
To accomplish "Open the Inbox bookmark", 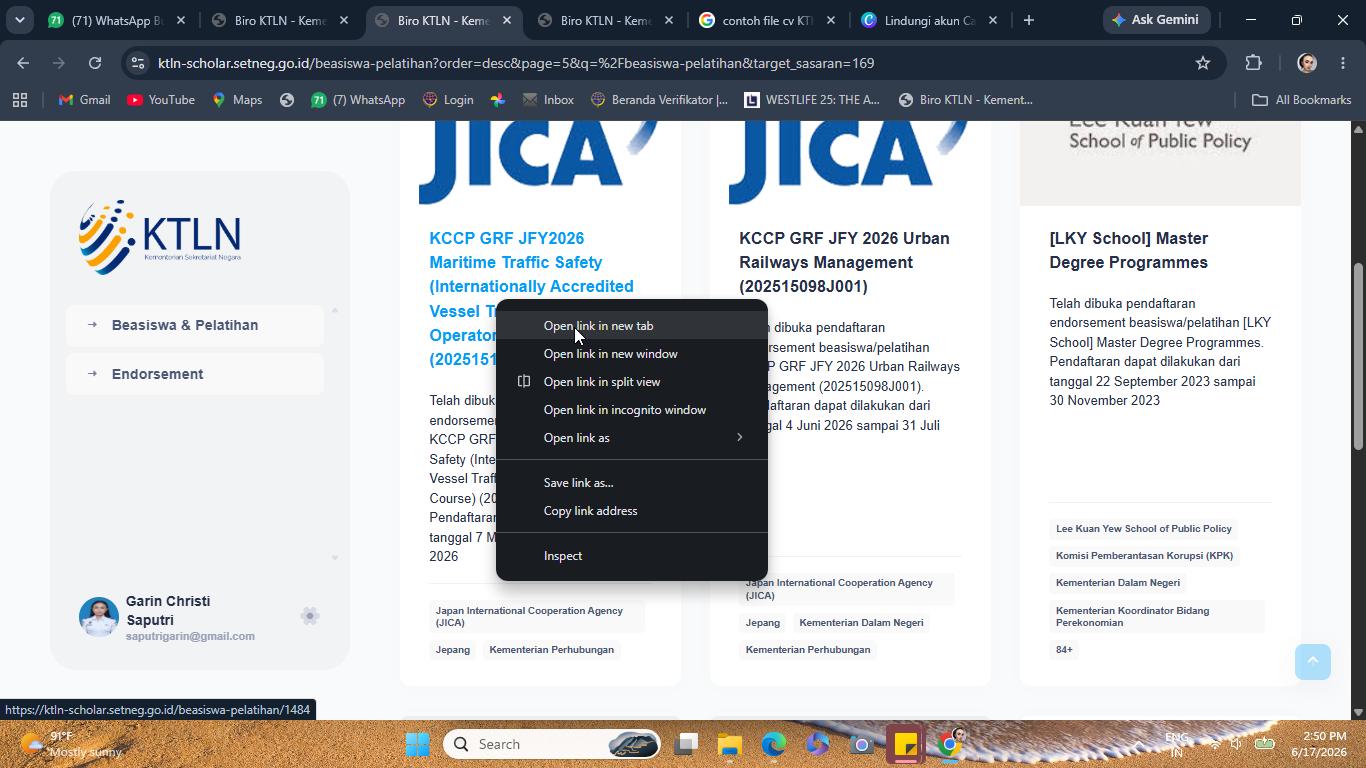I will tap(548, 100).
